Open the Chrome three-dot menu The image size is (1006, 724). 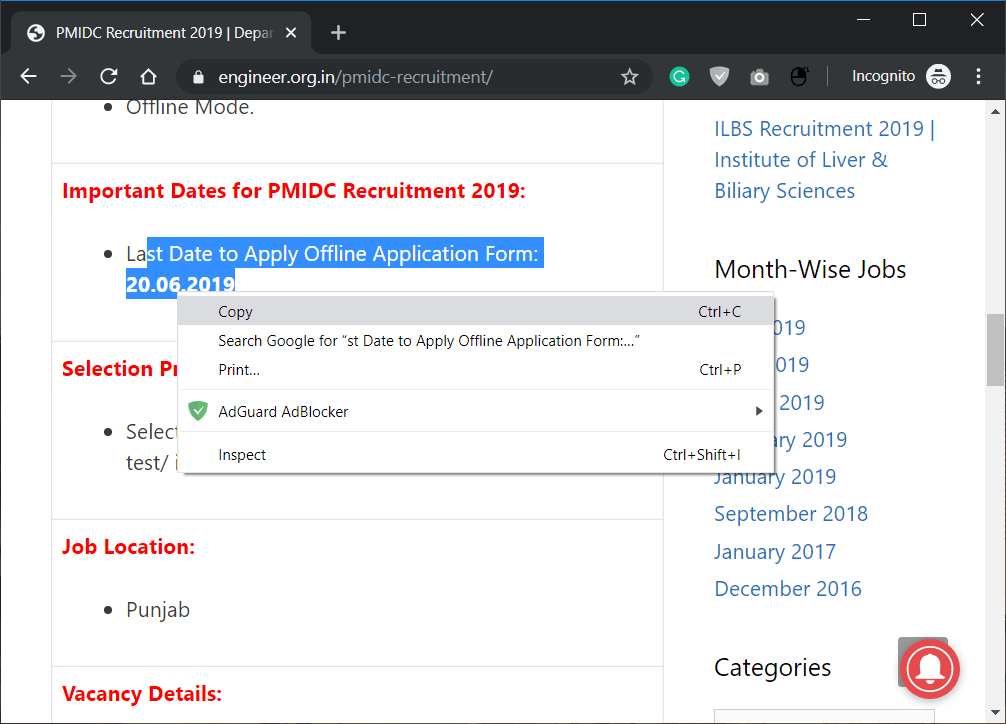(x=978, y=76)
